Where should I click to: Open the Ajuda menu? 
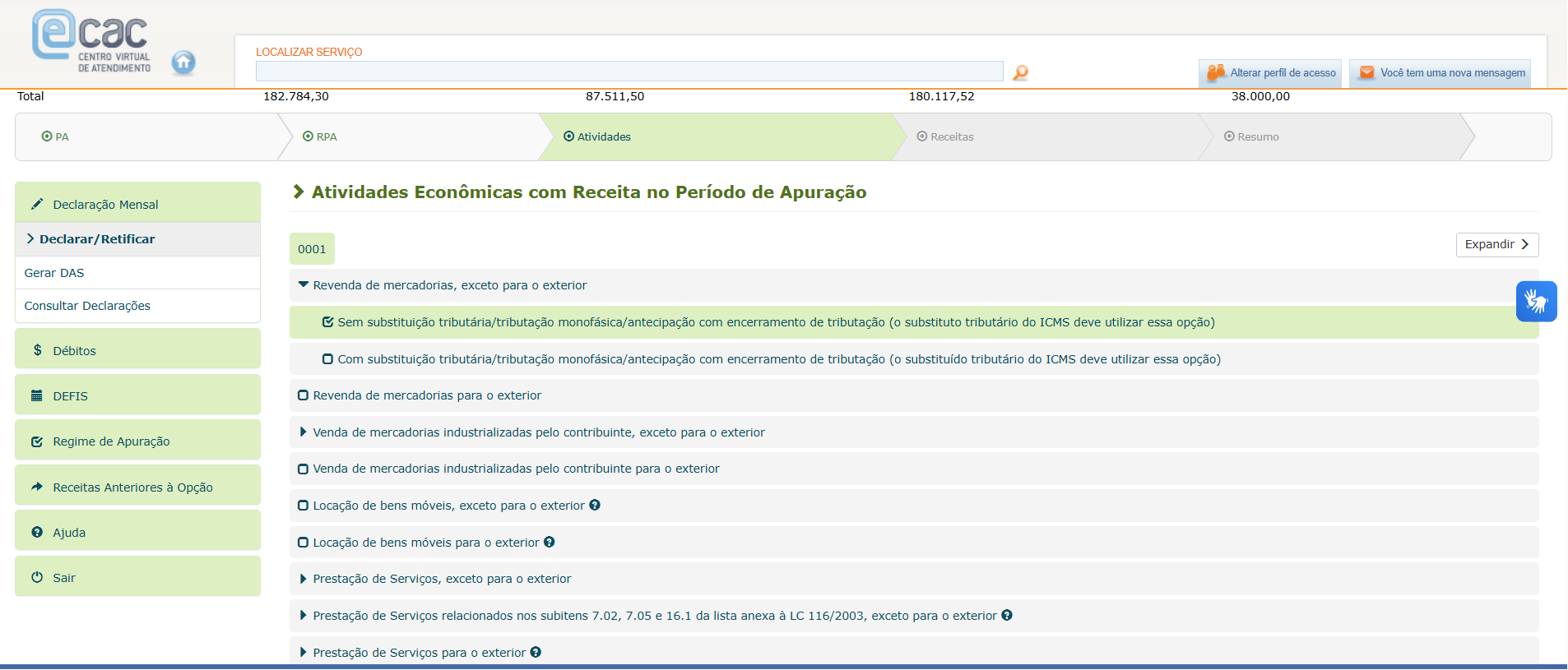[137, 530]
